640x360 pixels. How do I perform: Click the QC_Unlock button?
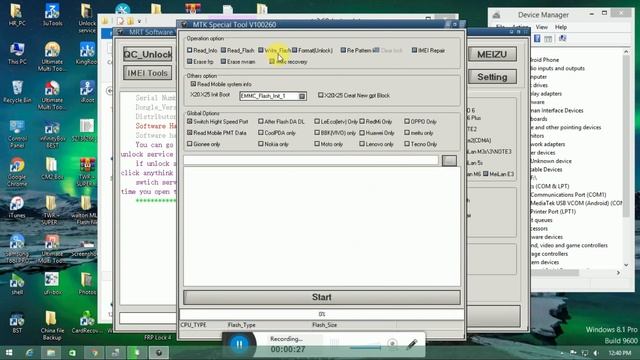(148, 54)
